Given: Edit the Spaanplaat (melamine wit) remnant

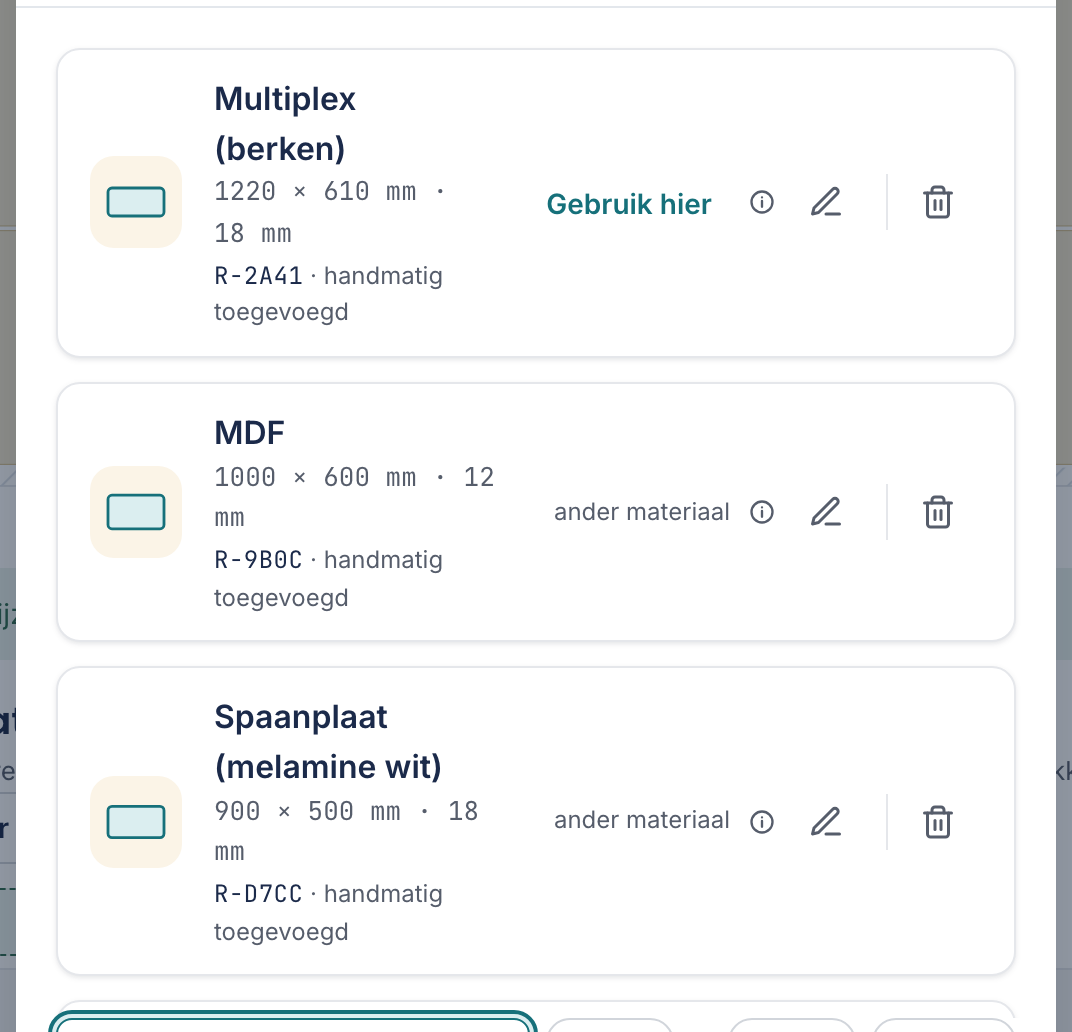Looking at the screenshot, I should pyautogui.click(x=826, y=822).
